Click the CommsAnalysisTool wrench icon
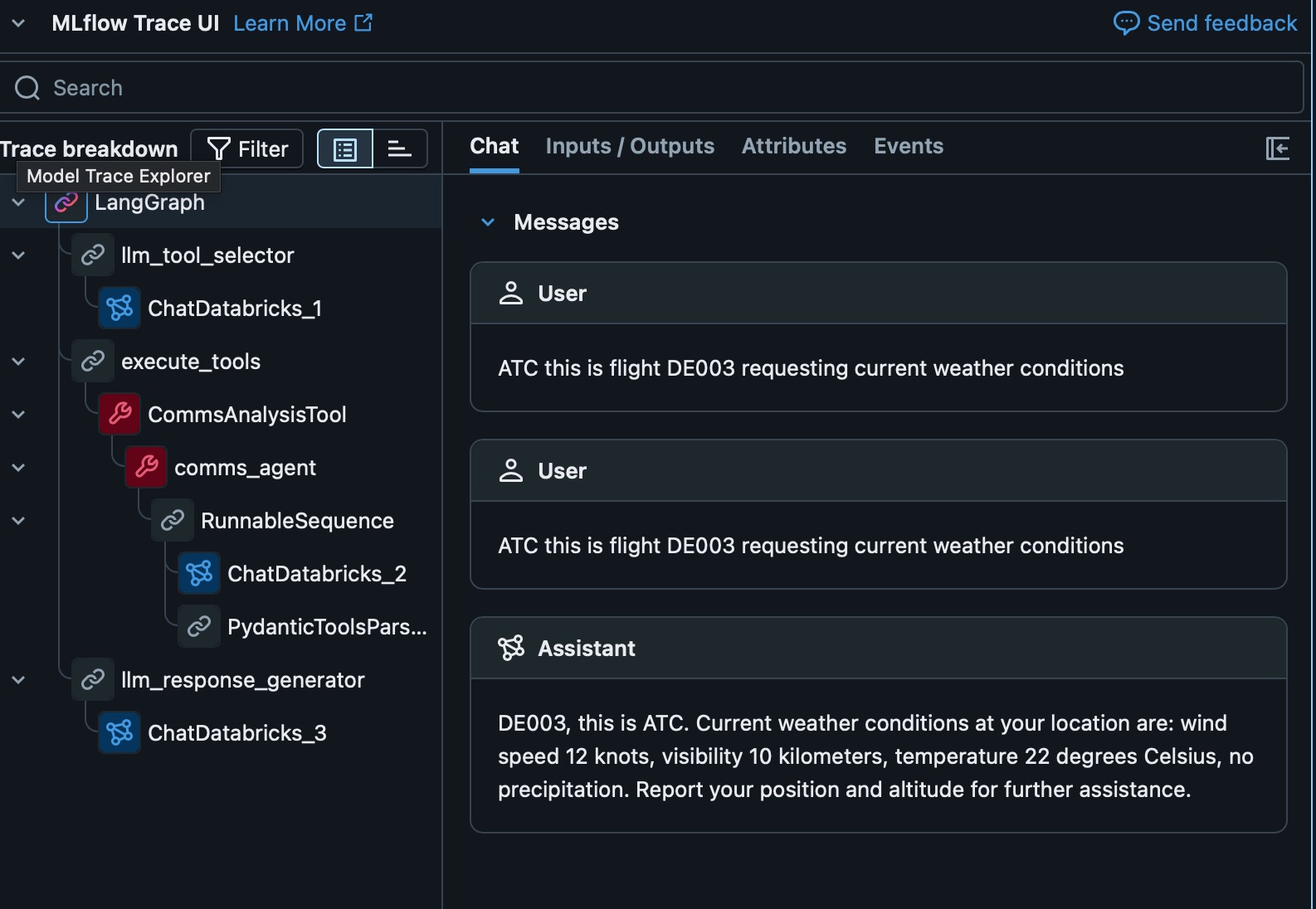This screenshot has height=909, width=1316. (119, 415)
